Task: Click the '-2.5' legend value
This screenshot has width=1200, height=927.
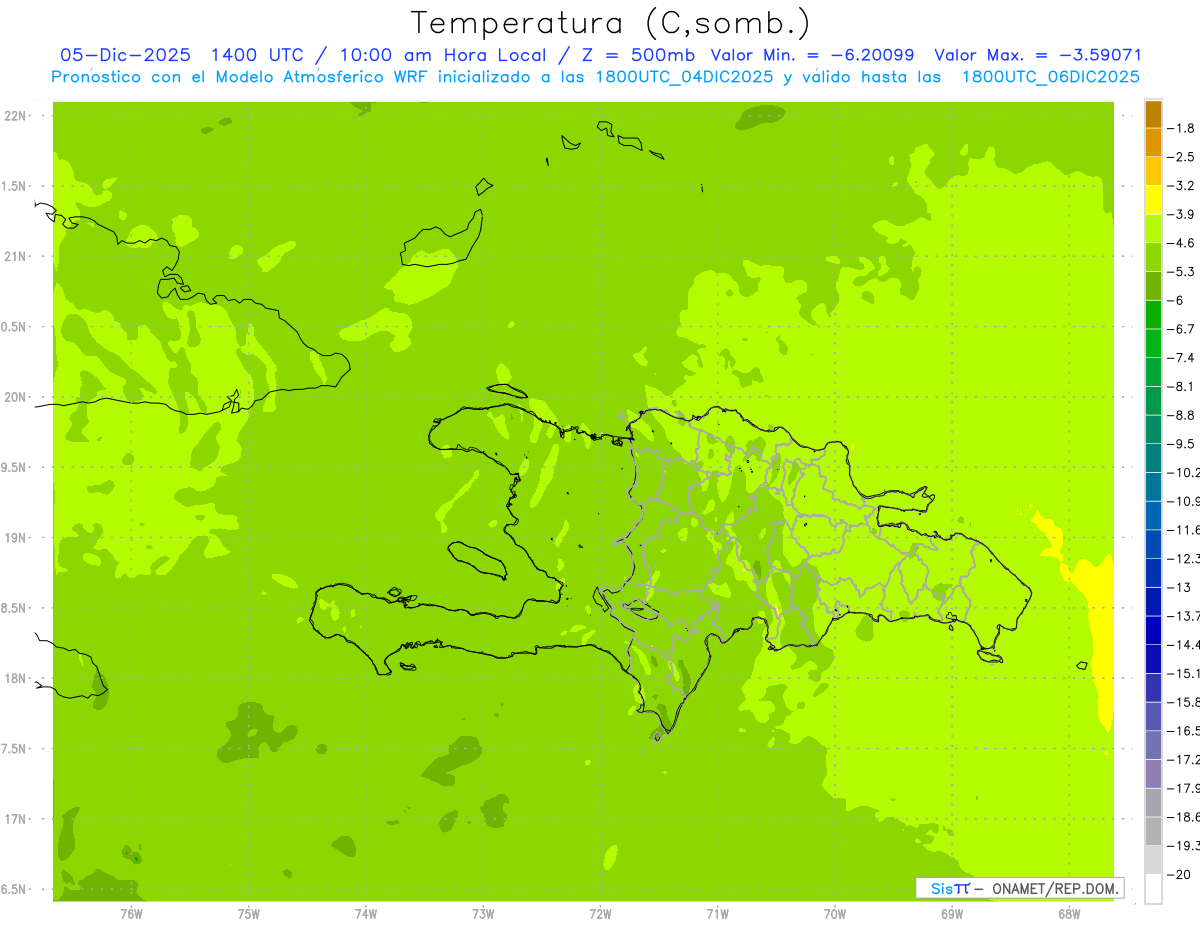Action: click(x=1182, y=157)
